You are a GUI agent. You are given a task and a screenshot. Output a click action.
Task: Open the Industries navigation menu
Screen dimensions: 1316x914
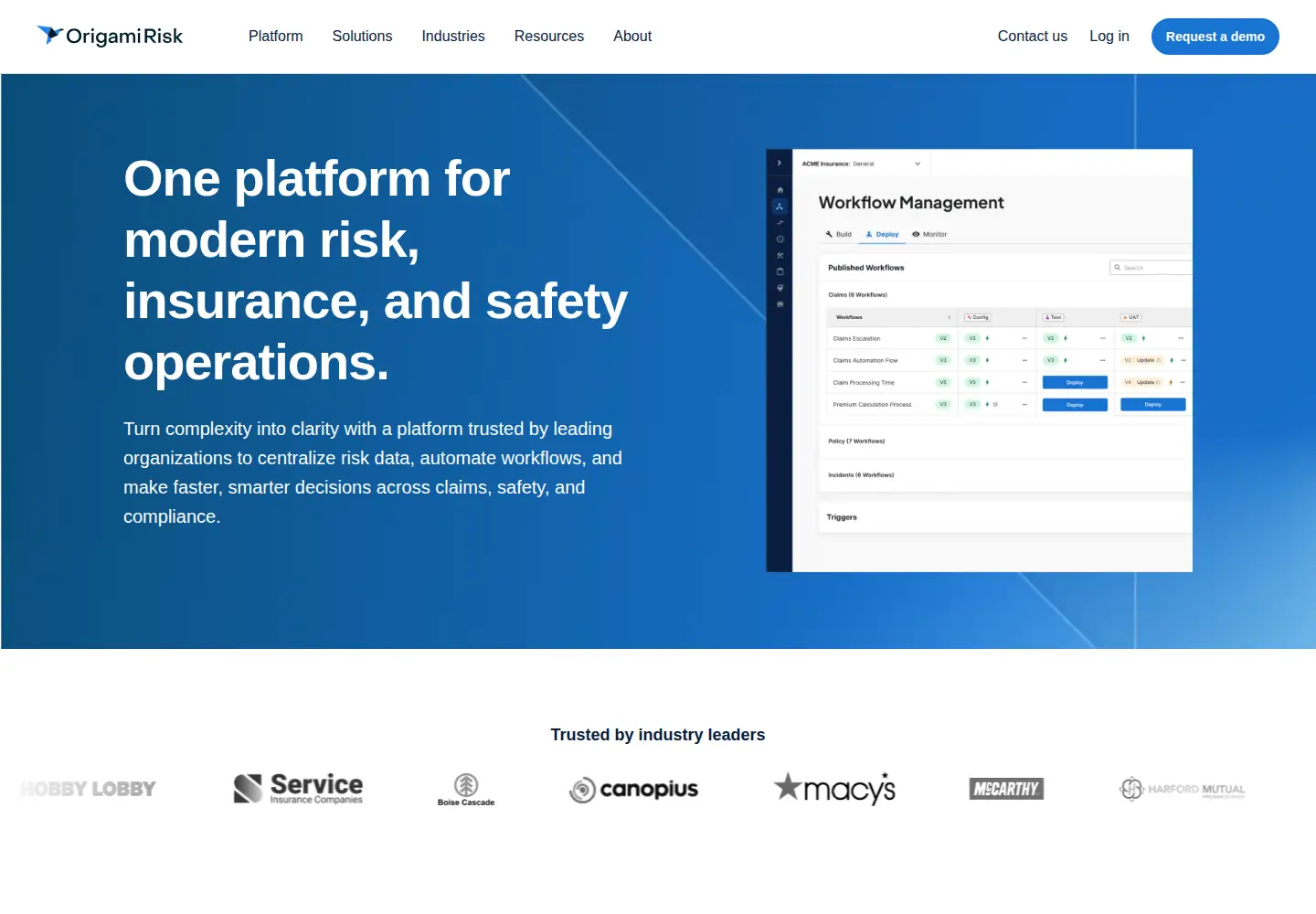453,37
